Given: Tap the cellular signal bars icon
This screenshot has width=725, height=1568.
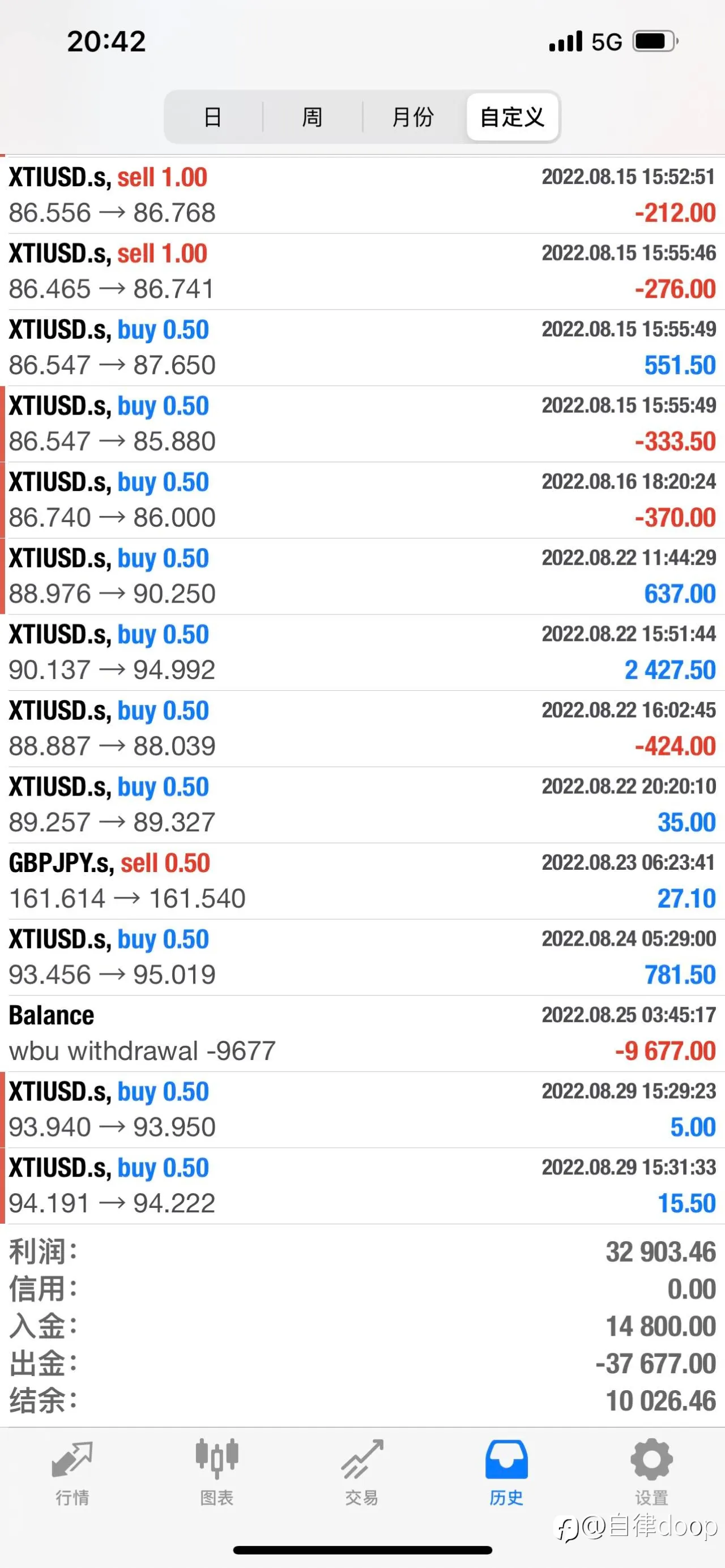Looking at the screenshot, I should tap(565, 41).
